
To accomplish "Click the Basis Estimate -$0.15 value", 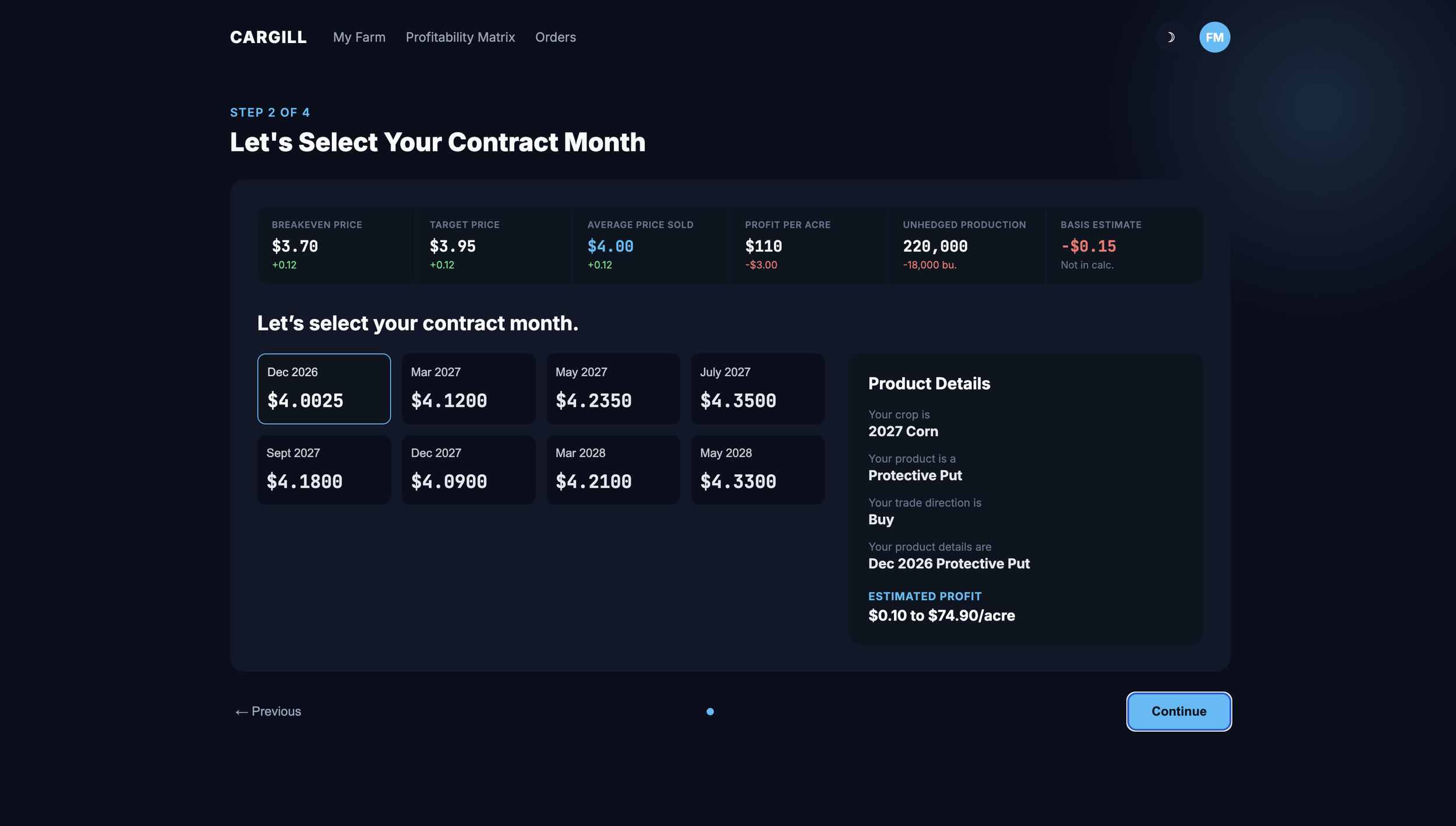I will click(1089, 246).
